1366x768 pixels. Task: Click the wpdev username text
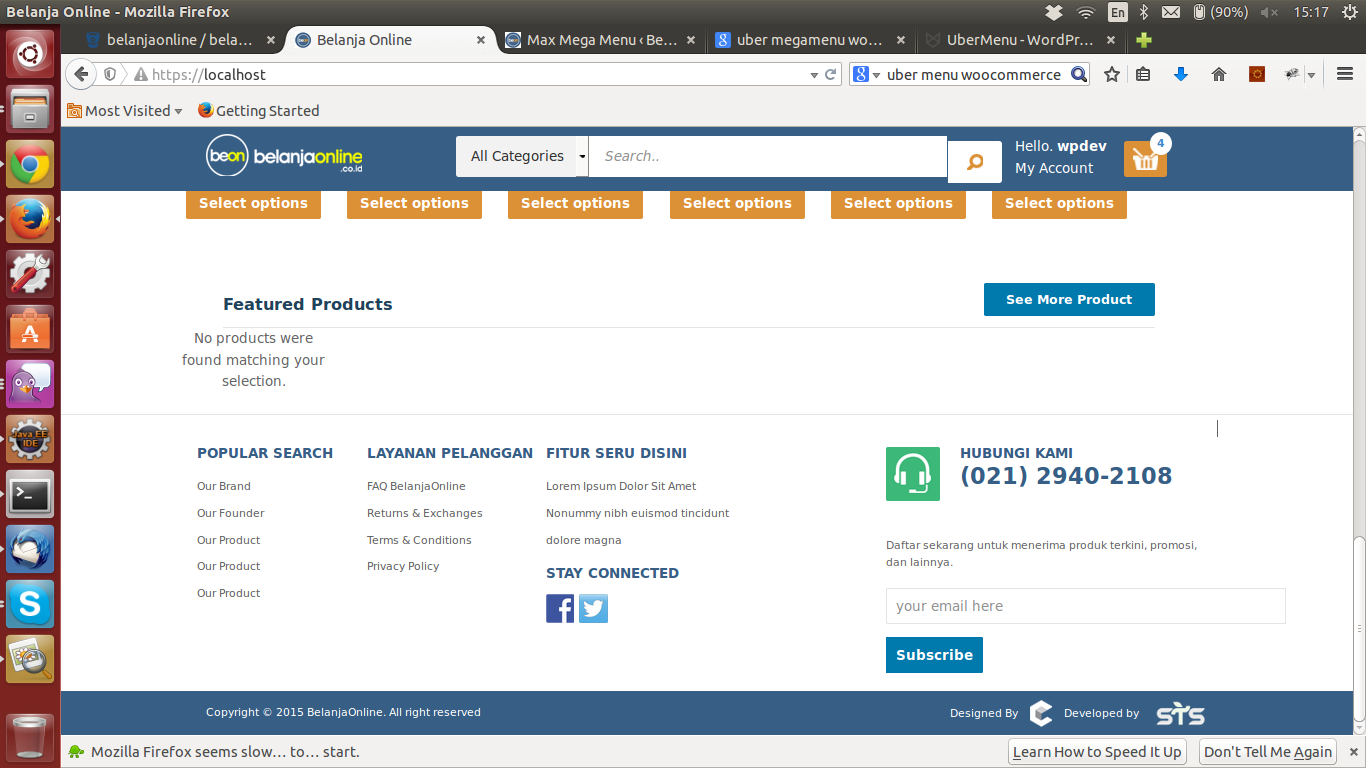point(1082,146)
